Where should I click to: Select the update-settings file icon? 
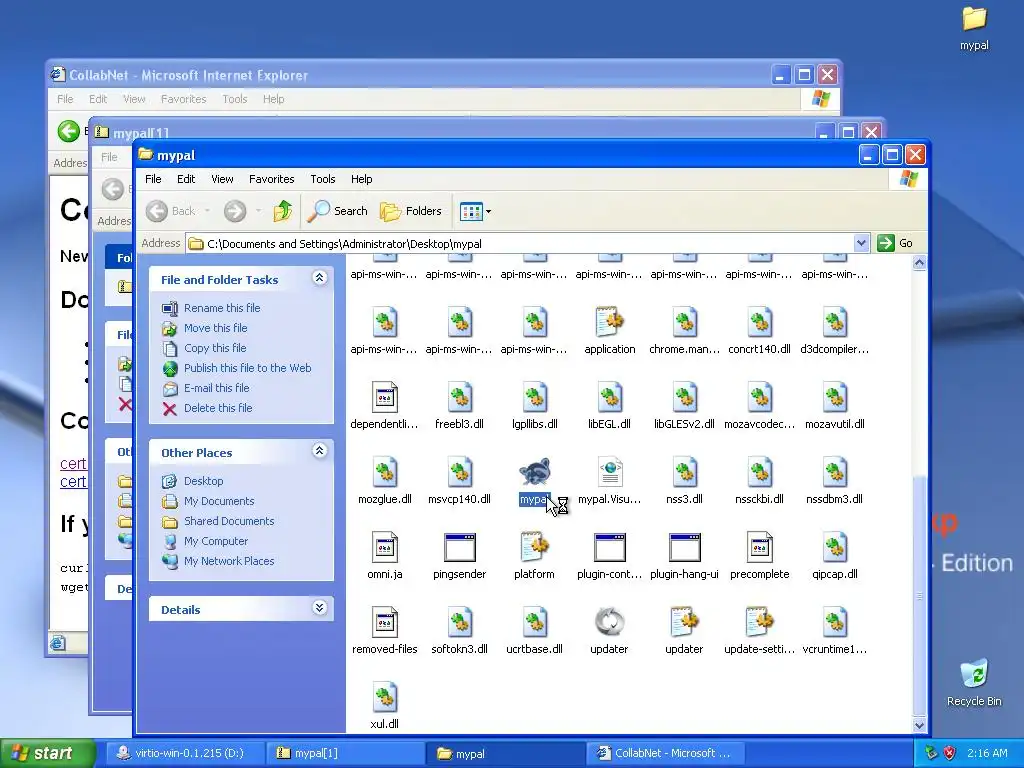760,622
